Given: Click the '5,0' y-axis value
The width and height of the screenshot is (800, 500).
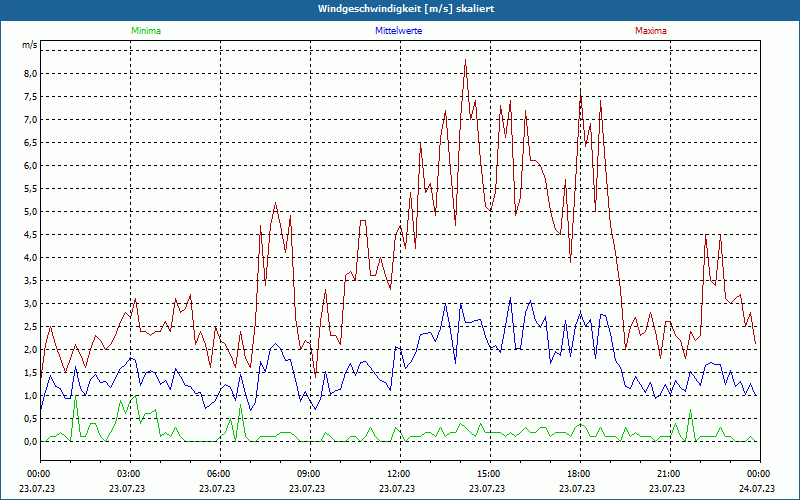Looking at the screenshot, I should click(30, 211).
